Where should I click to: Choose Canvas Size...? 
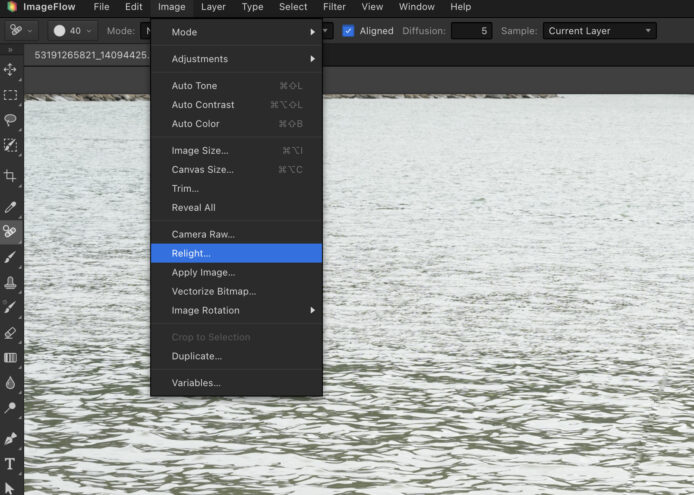point(236,170)
